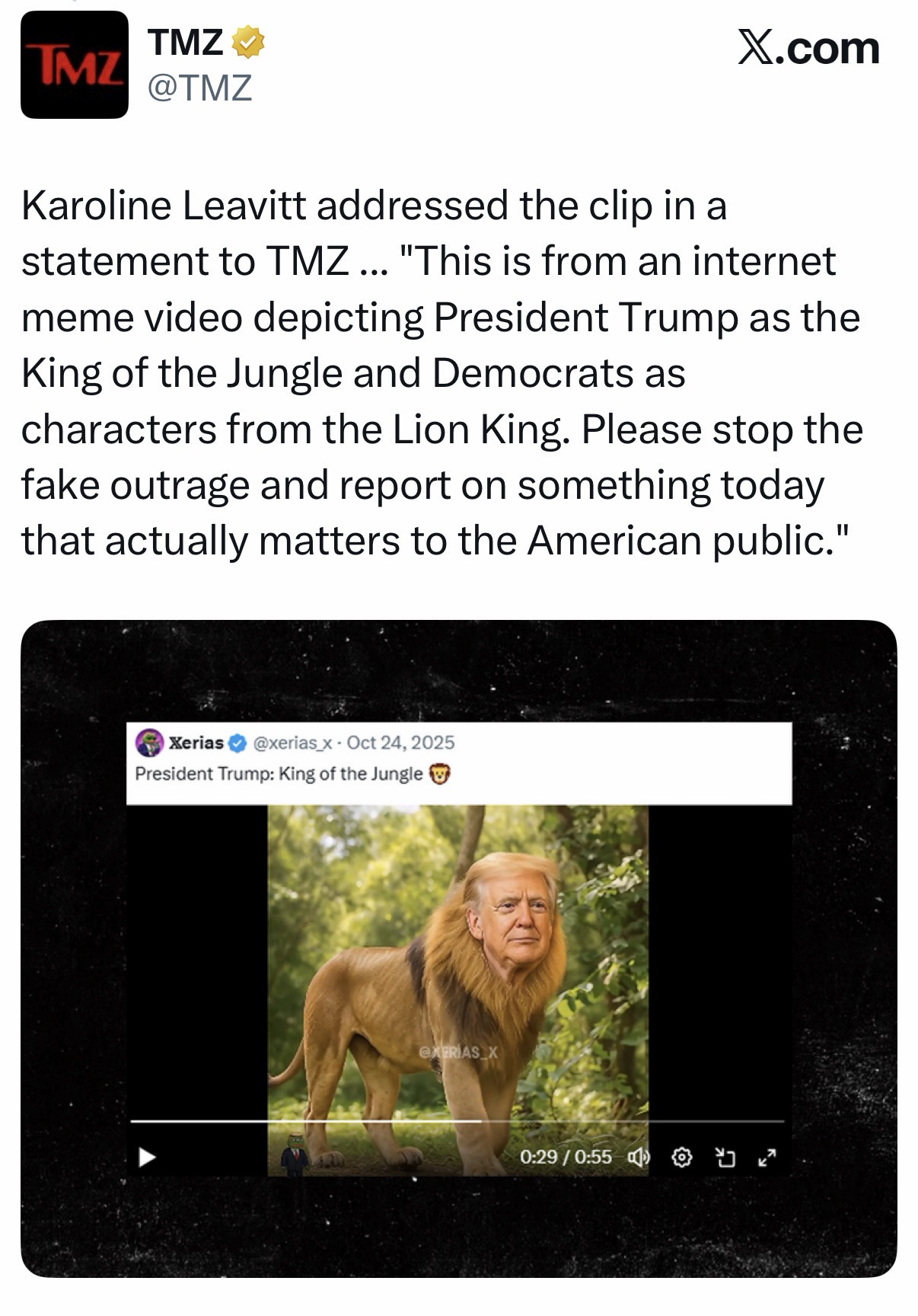
Task: Play the embedded video
Action: point(147,1158)
